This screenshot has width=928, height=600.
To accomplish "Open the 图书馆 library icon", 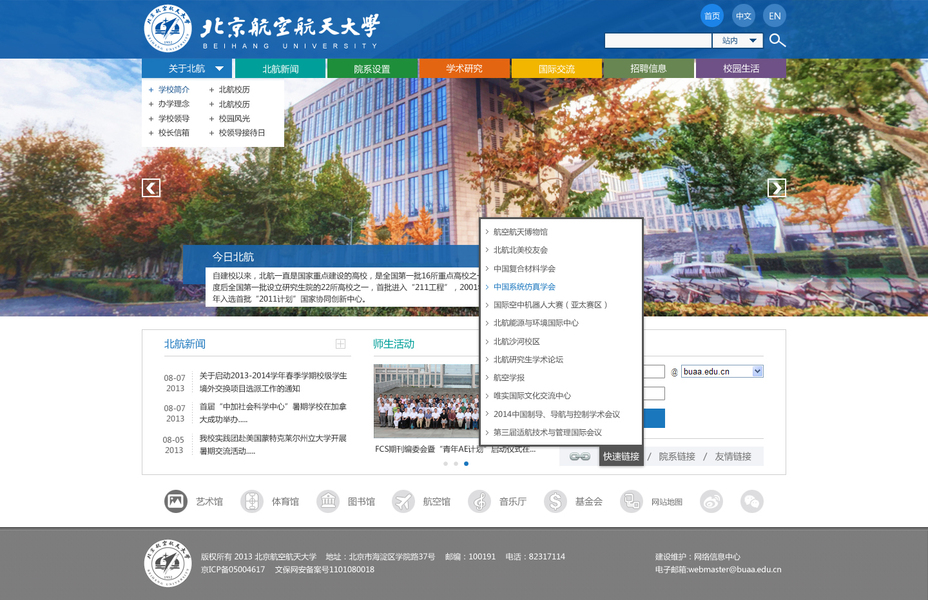I will click(327, 502).
